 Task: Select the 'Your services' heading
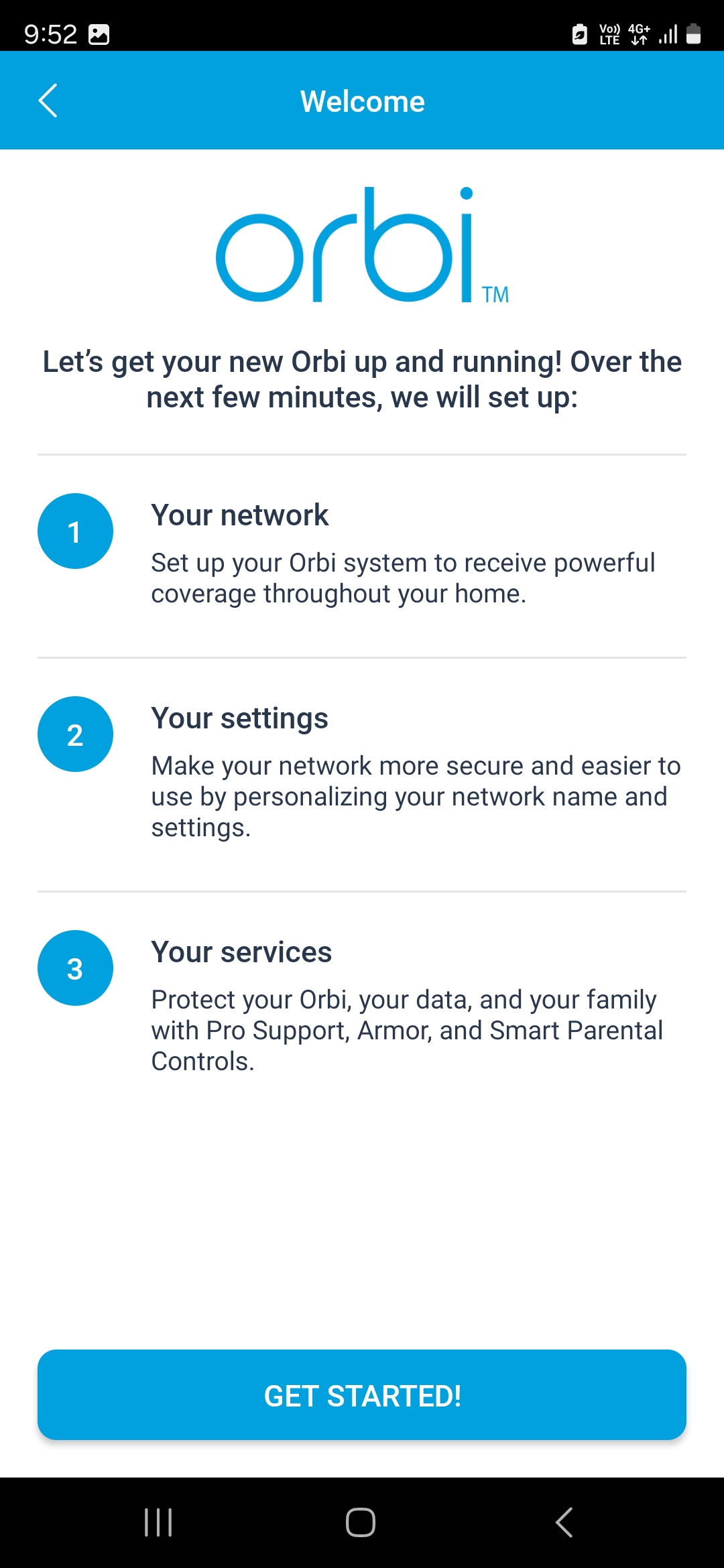click(241, 952)
